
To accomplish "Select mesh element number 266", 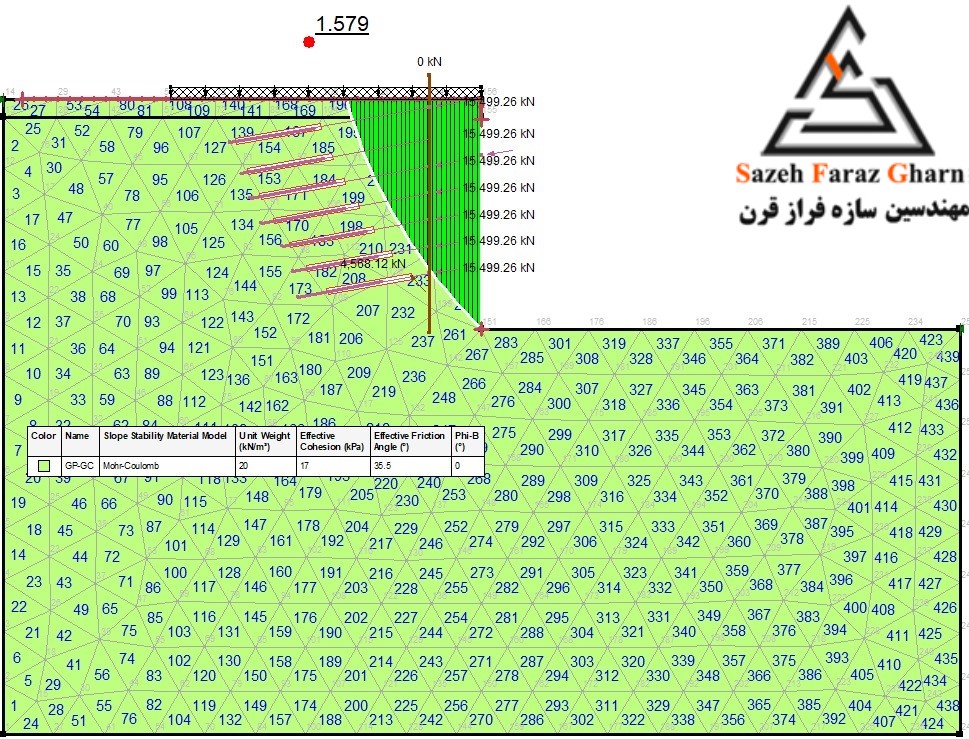I will [x=474, y=384].
